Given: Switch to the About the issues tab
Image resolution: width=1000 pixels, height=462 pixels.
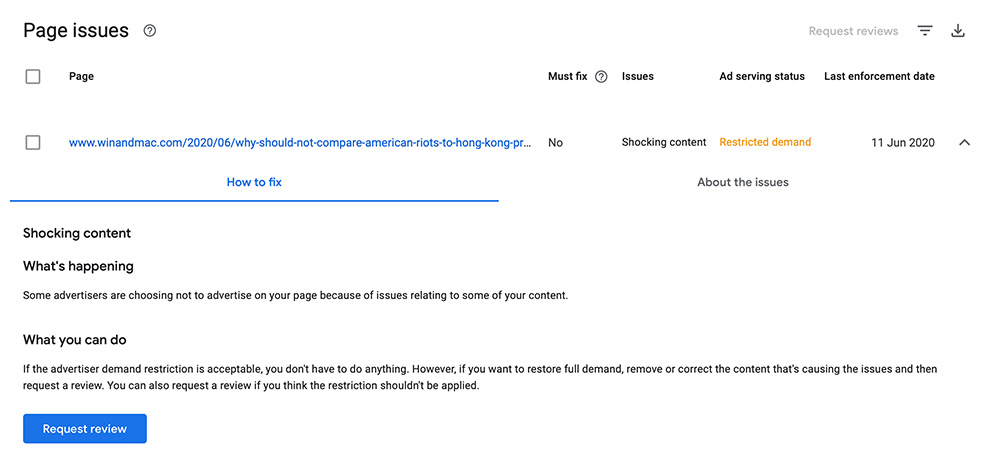Looking at the screenshot, I should coord(742,182).
